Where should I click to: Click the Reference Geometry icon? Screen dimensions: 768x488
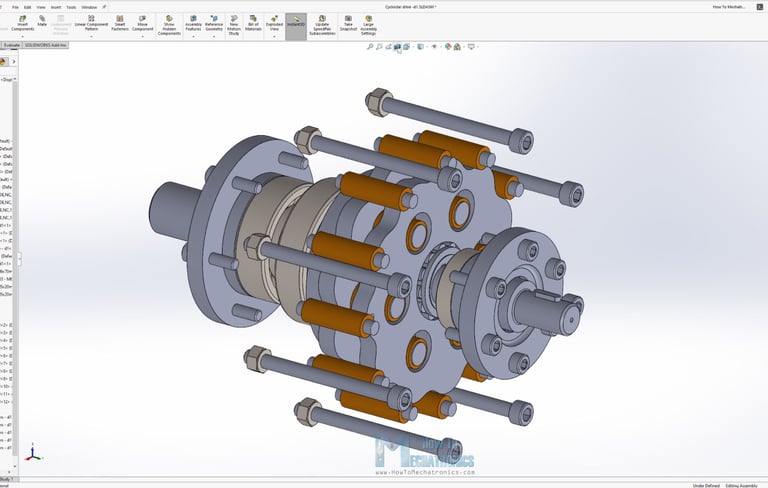point(214,18)
